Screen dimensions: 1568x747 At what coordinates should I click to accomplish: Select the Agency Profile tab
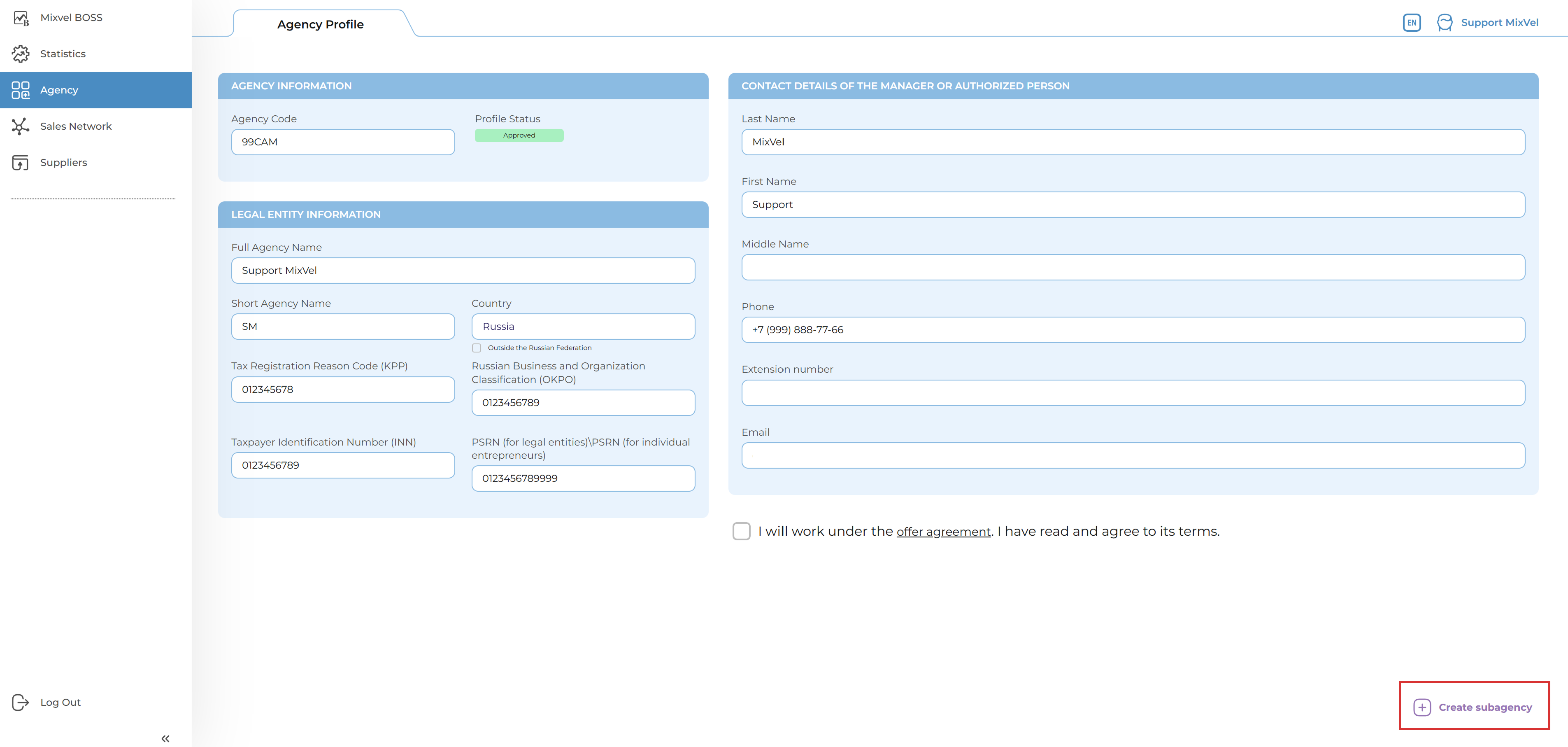(x=320, y=24)
